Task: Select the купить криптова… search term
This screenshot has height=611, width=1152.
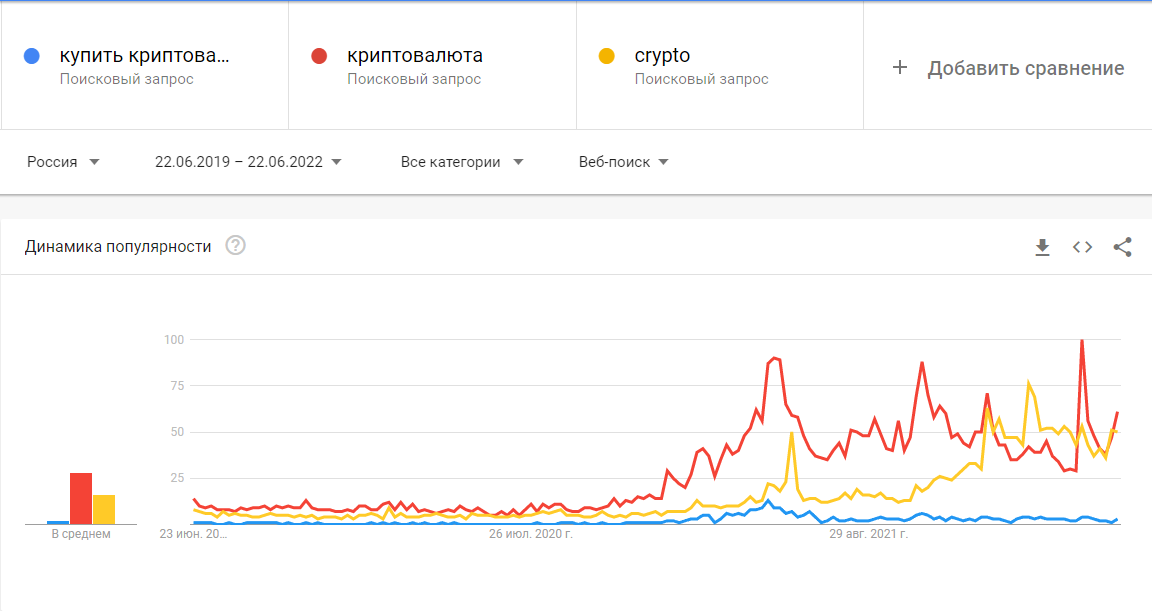Action: (x=144, y=56)
